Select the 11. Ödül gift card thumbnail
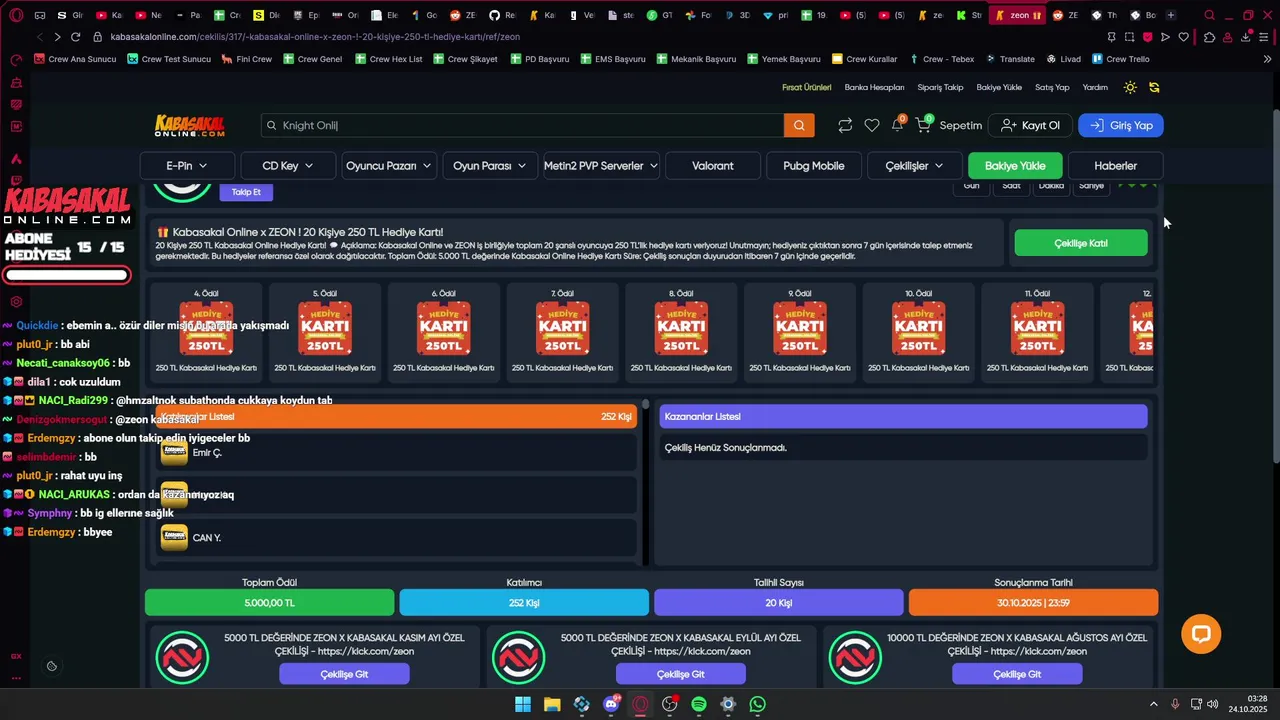1280x720 pixels. click(1037, 328)
